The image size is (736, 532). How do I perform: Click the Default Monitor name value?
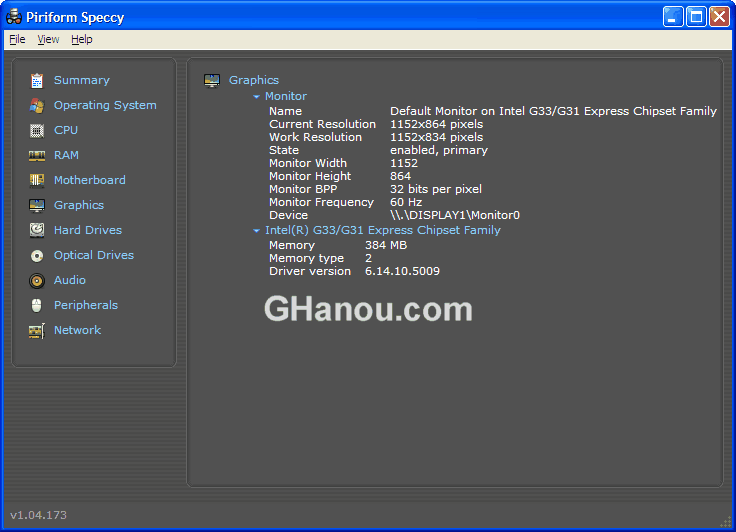tap(553, 111)
